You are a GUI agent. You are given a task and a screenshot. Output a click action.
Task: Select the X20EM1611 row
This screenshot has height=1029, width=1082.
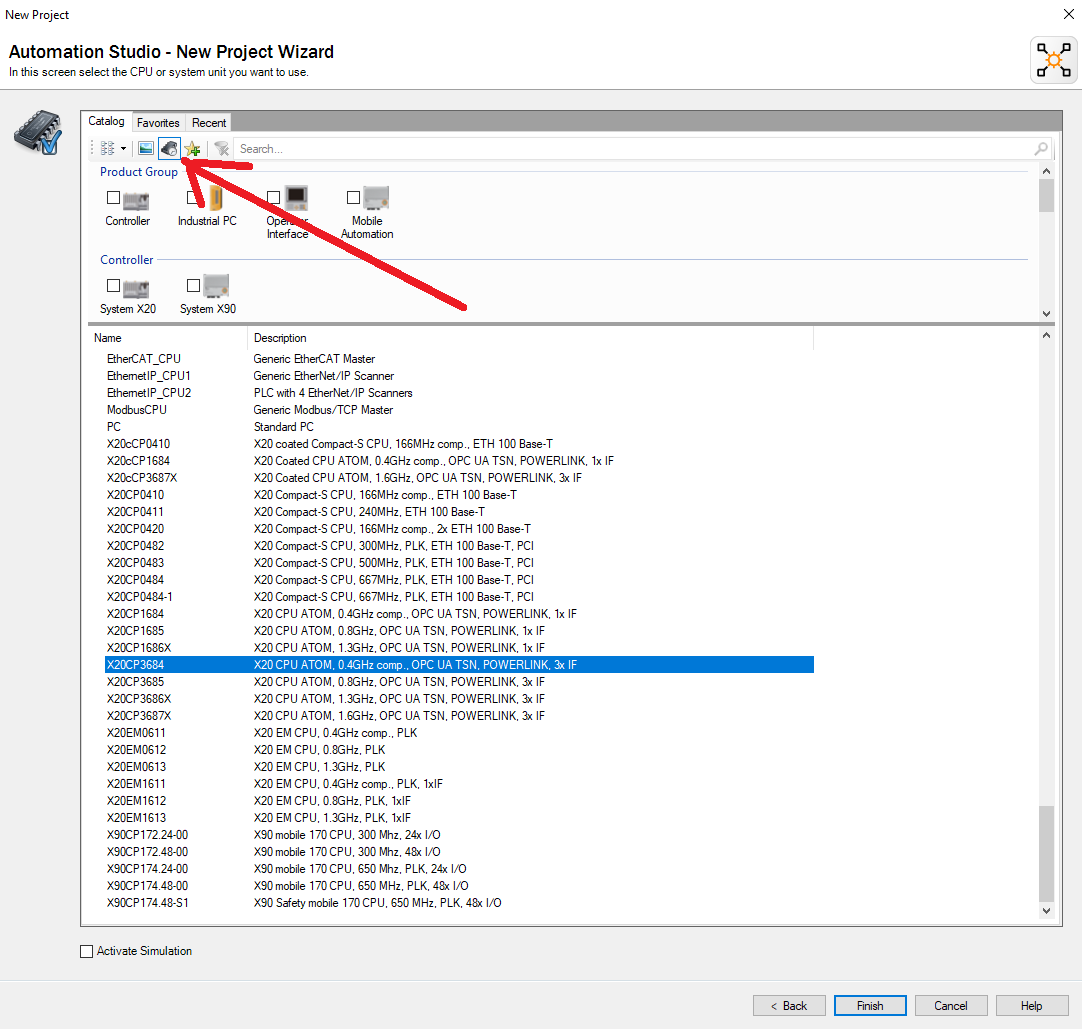click(x=460, y=784)
